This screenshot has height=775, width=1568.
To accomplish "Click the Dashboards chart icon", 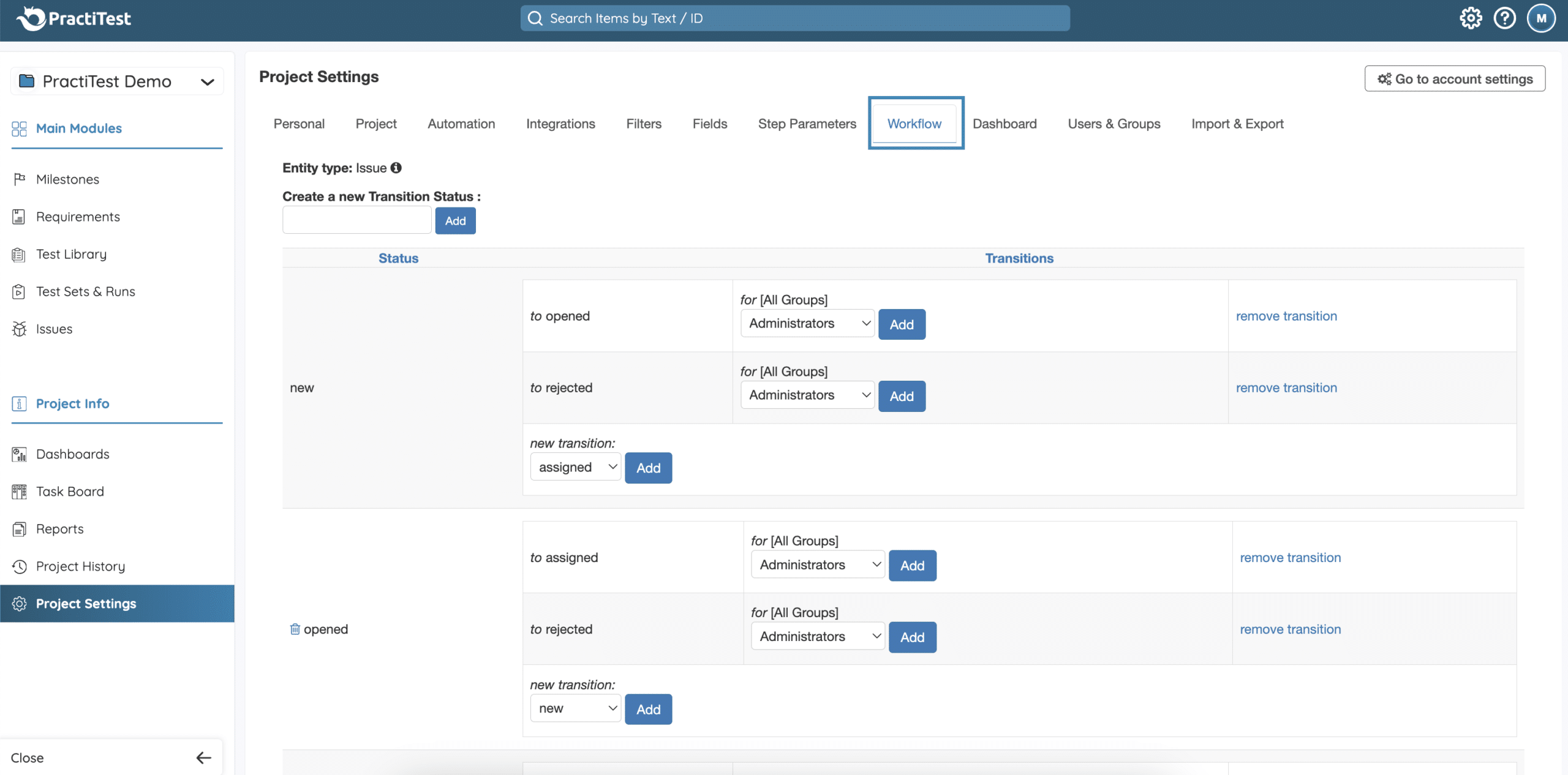I will [x=19, y=454].
